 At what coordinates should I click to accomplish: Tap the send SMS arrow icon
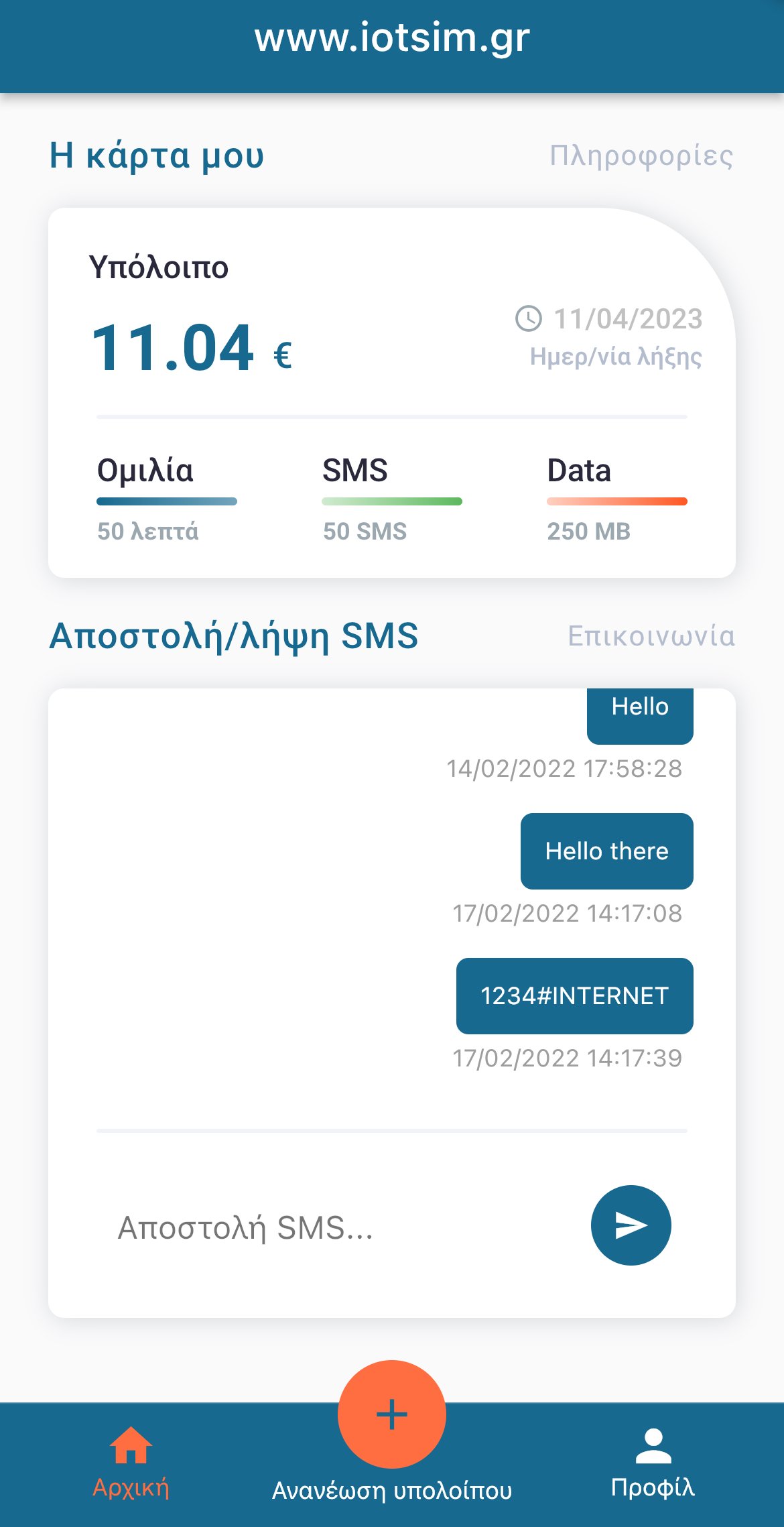tap(631, 1225)
